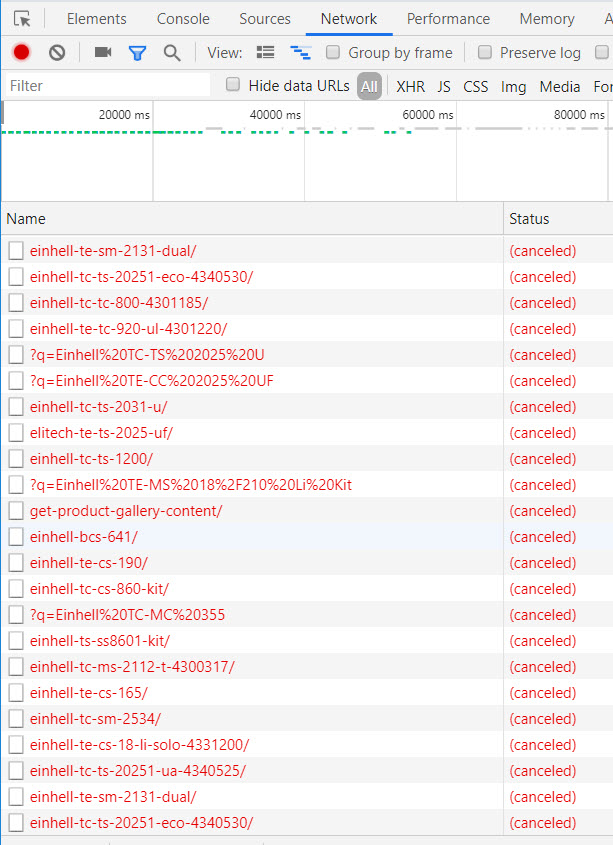The height and width of the screenshot is (845, 613).
Task: Click document icon beside einhell-tc-cs-860-kit/
Action: [x=16, y=589]
